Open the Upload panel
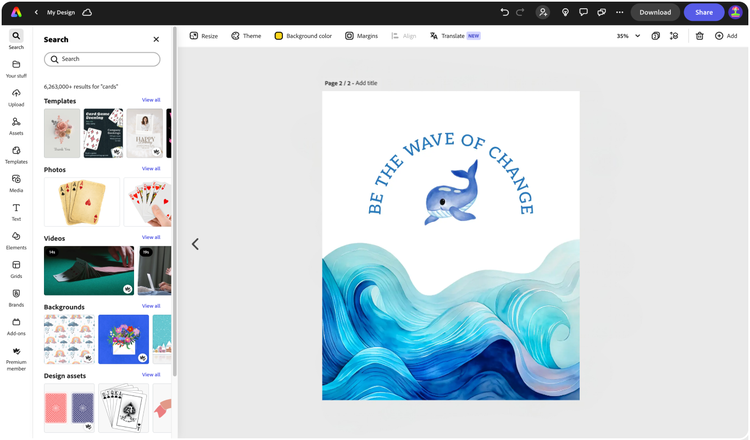 tap(16, 98)
